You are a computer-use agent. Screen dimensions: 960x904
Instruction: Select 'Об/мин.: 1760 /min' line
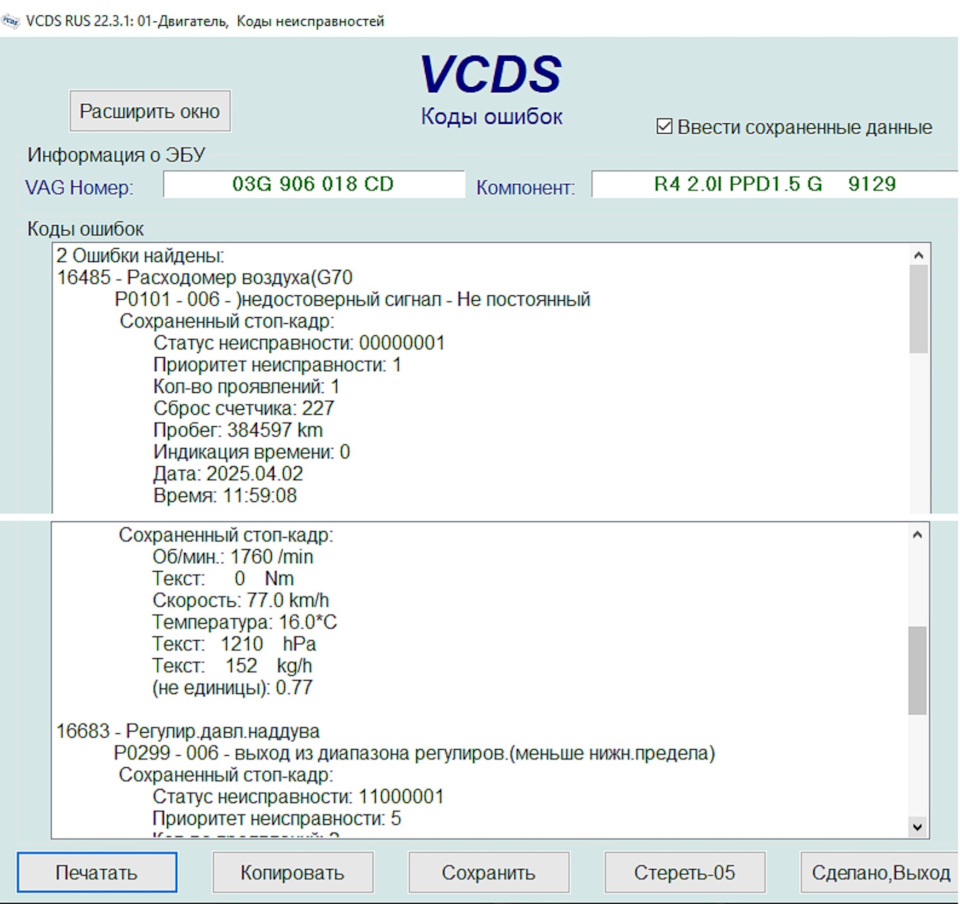point(233,557)
